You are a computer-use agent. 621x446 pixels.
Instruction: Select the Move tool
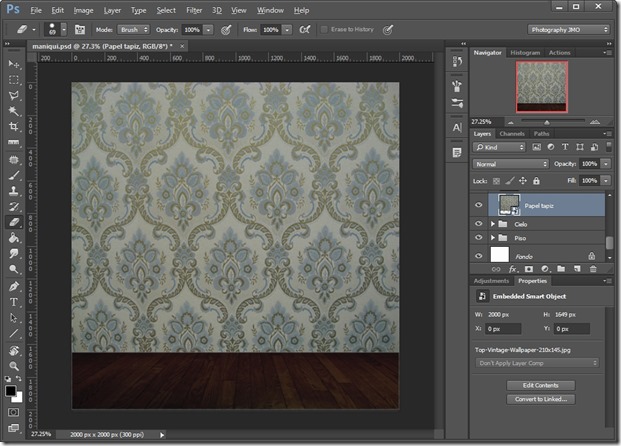tap(14, 64)
